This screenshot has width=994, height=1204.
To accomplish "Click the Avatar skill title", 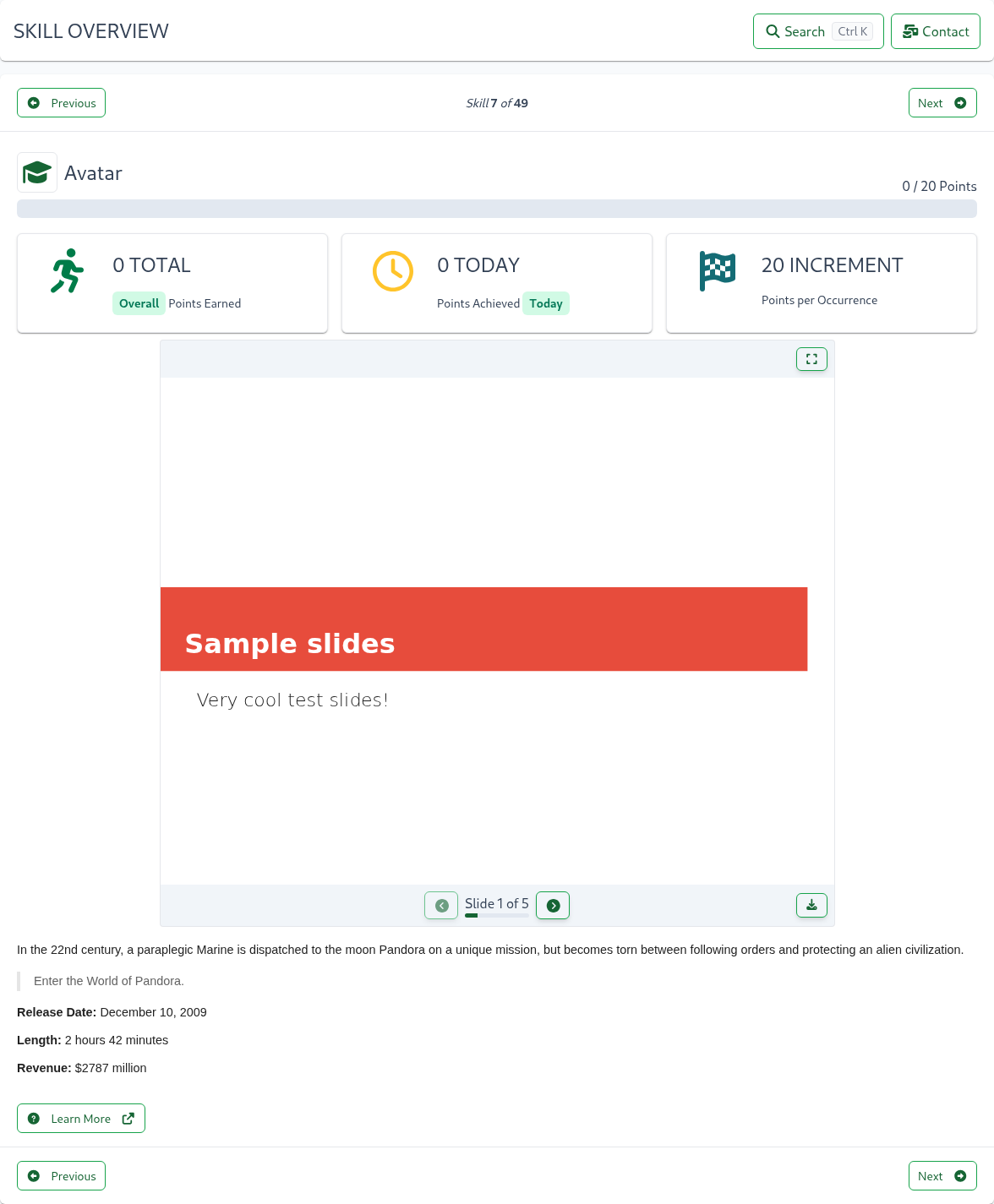I will click(93, 173).
